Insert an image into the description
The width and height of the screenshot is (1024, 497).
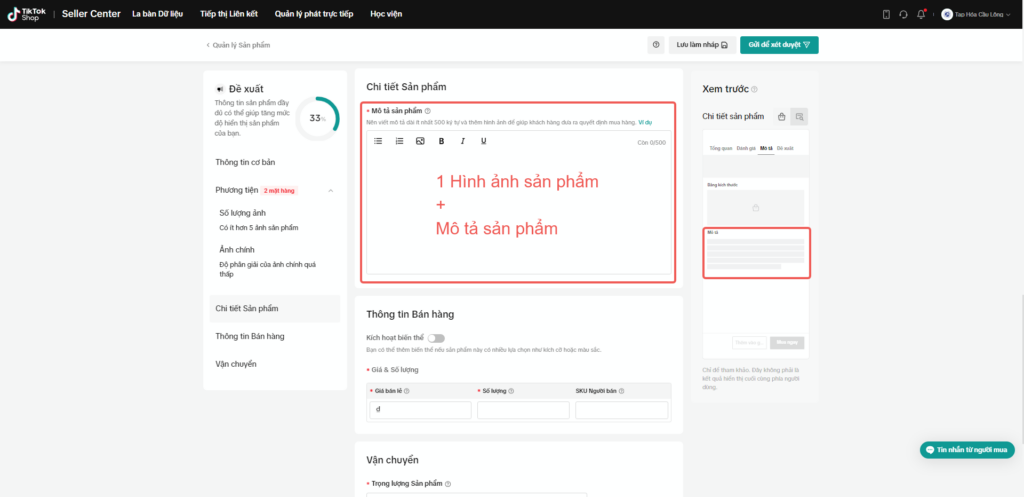(420, 141)
